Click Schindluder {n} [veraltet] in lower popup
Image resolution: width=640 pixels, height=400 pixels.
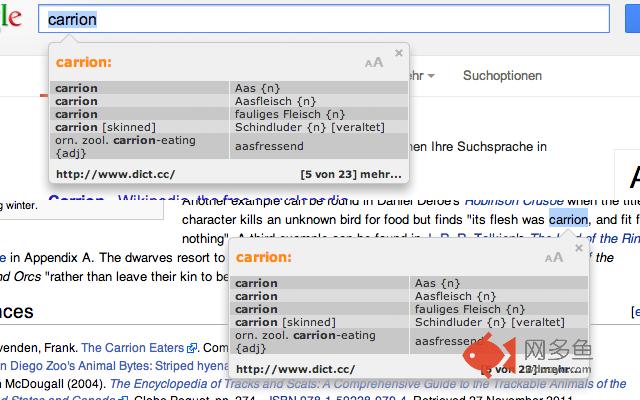coord(490,322)
